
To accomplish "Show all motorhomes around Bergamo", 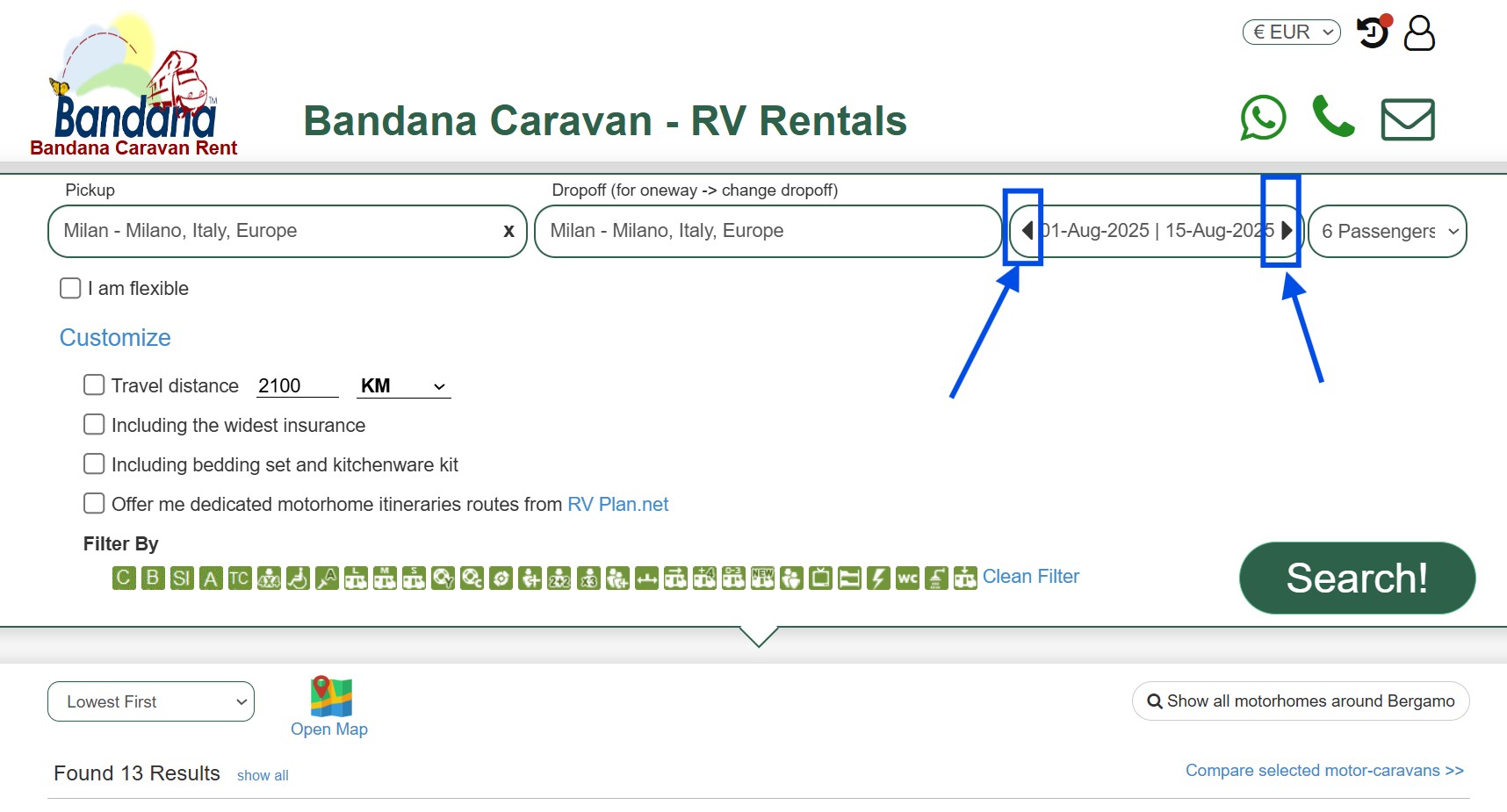I will tap(1301, 701).
